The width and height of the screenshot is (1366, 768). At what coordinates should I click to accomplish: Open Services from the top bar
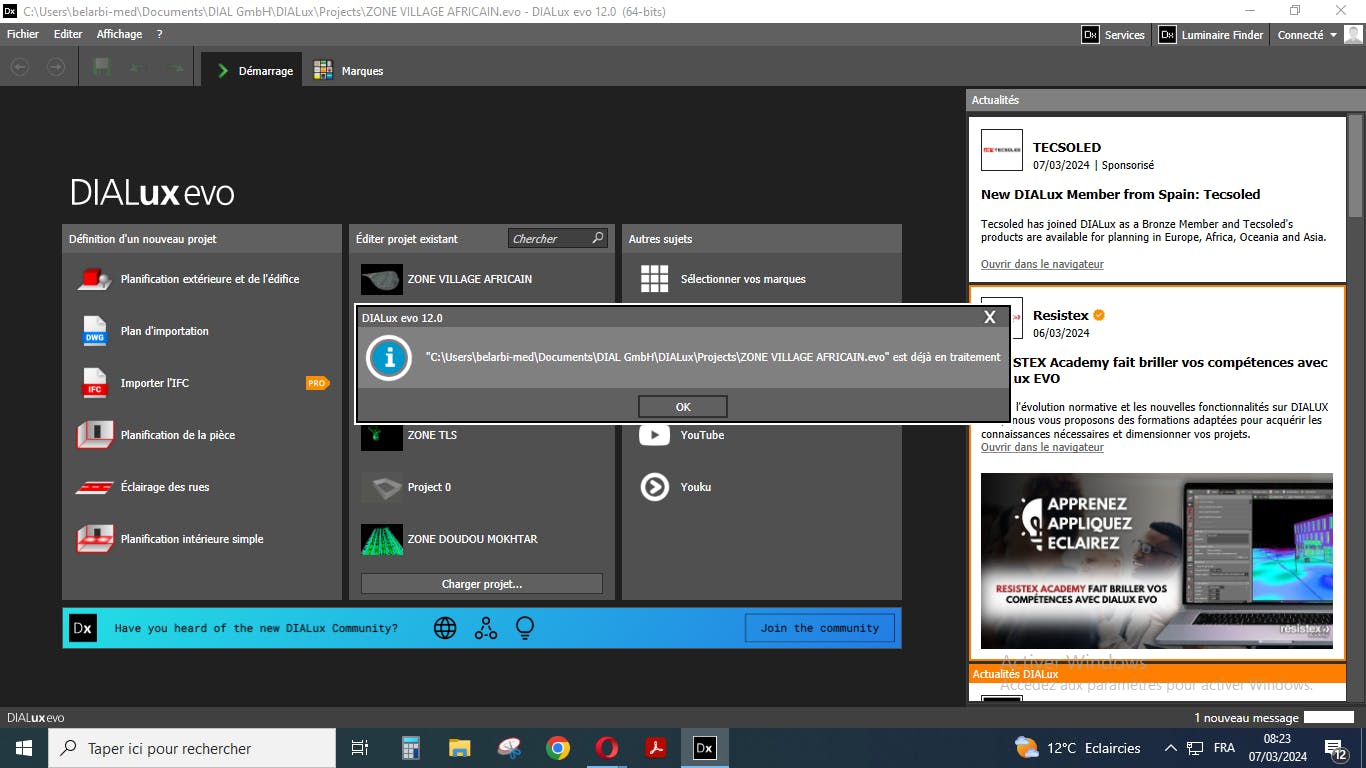[x=1113, y=35]
